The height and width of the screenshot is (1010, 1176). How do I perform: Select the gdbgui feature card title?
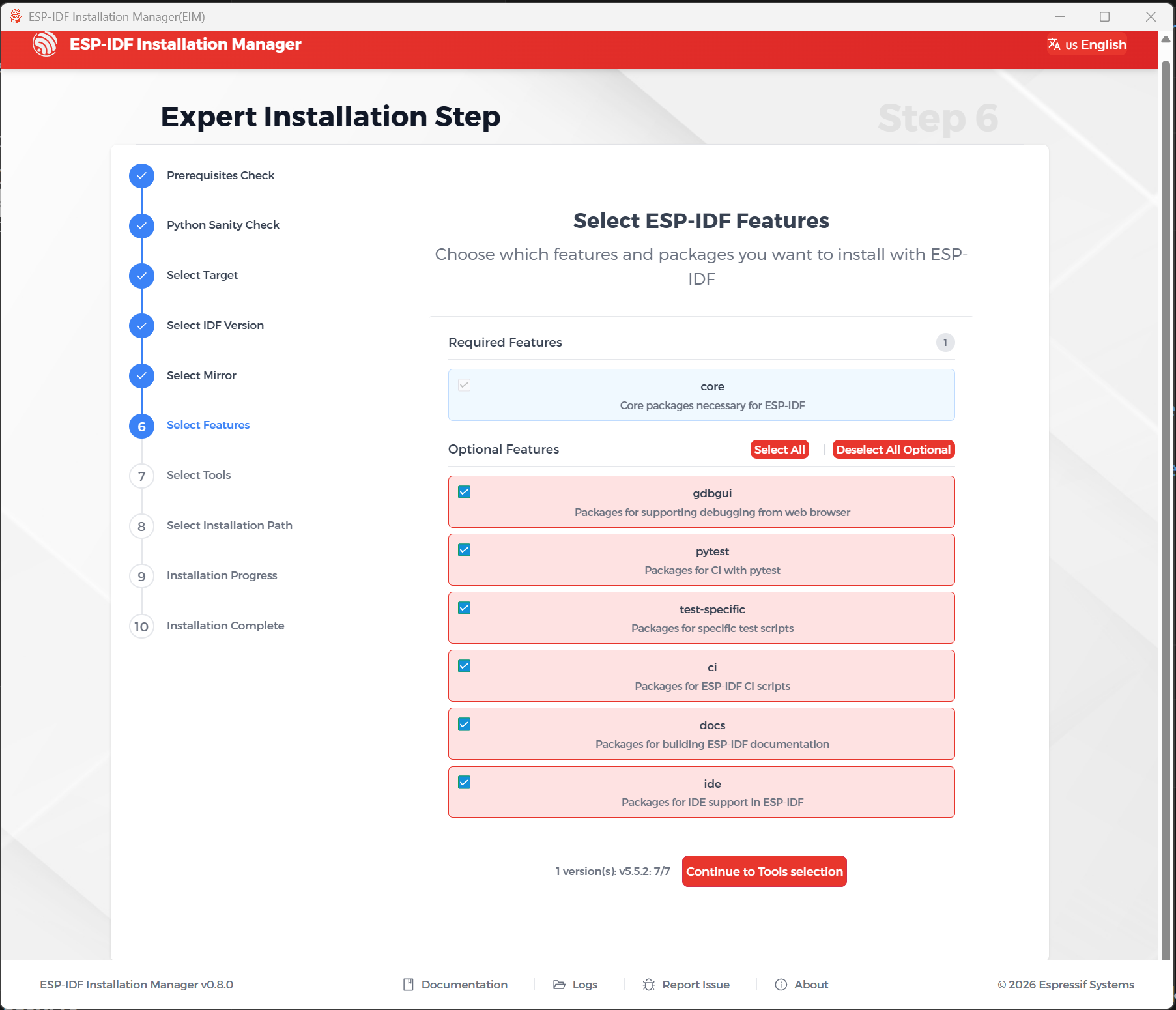click(712, 493)
